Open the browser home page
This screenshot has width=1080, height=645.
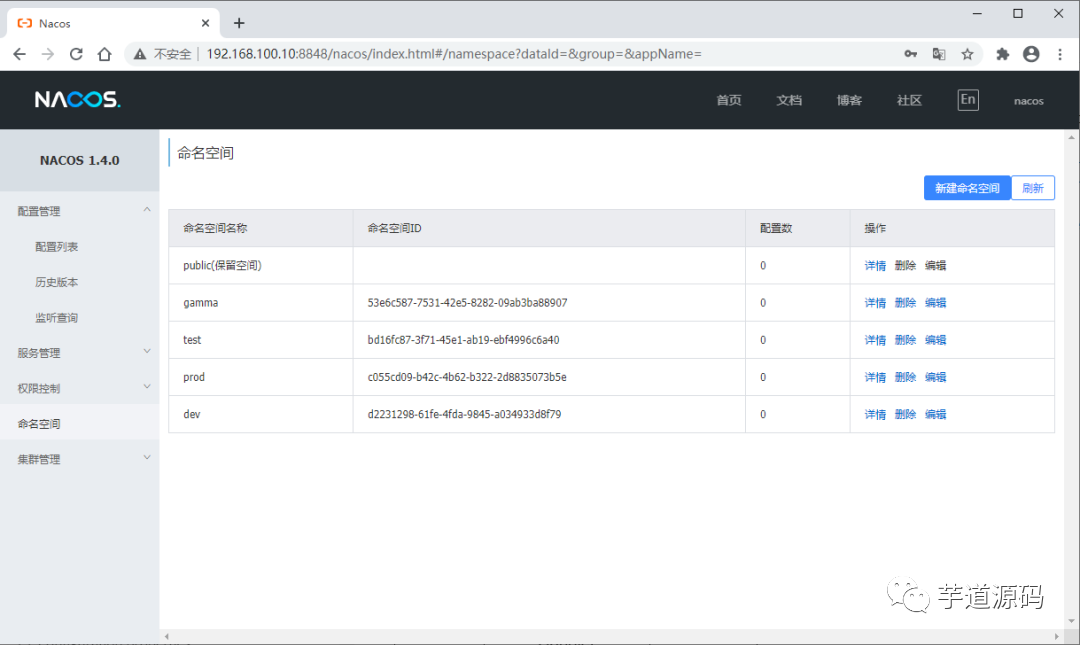pos(104,54)
